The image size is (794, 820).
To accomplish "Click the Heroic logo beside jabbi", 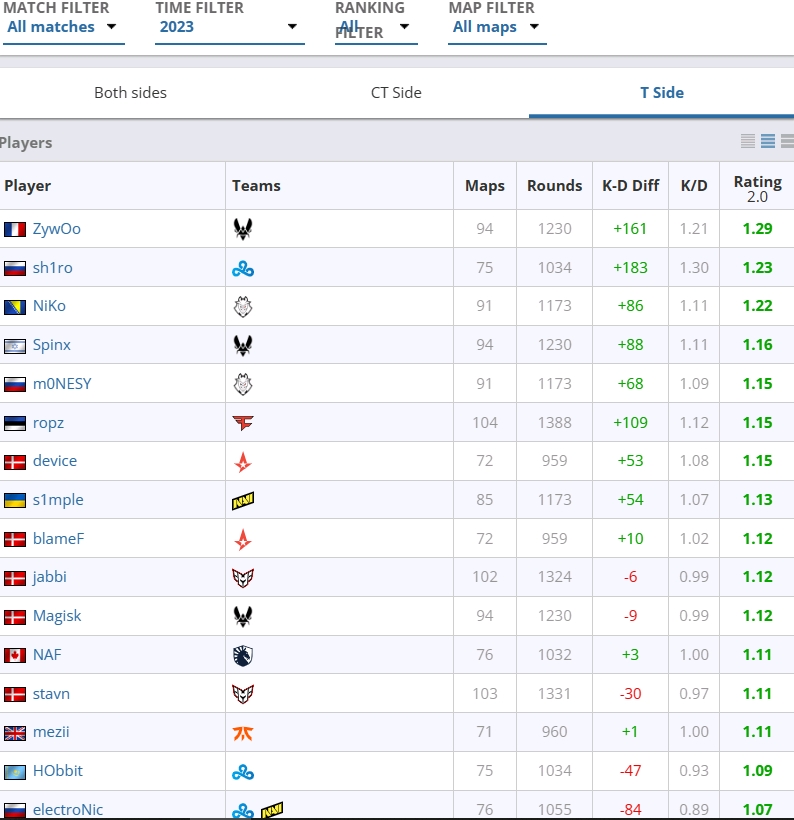I will pyautogui.click(x=243, y=577).
